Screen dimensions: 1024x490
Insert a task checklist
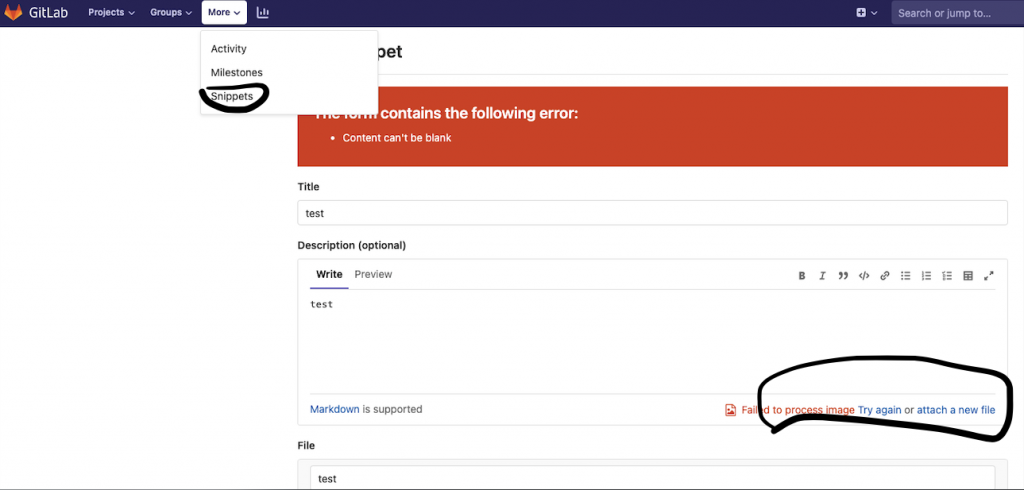(947, 276)
